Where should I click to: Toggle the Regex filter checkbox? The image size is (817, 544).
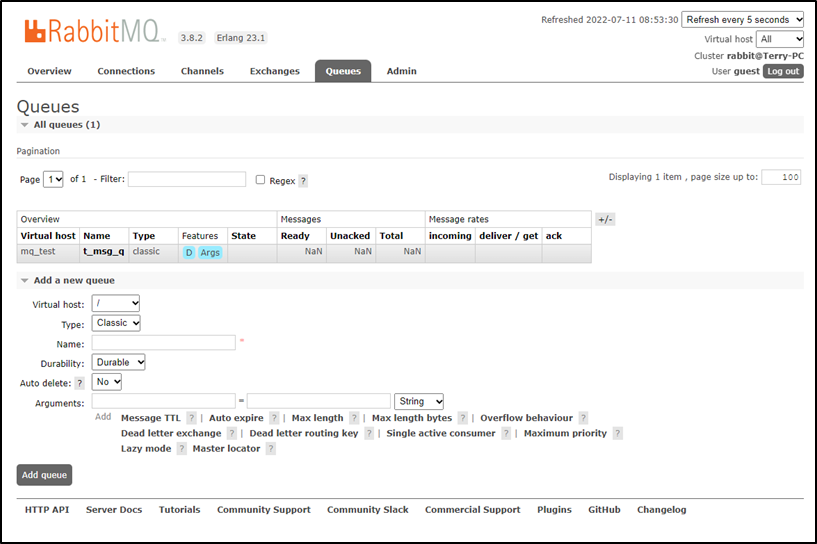(260, 180)
